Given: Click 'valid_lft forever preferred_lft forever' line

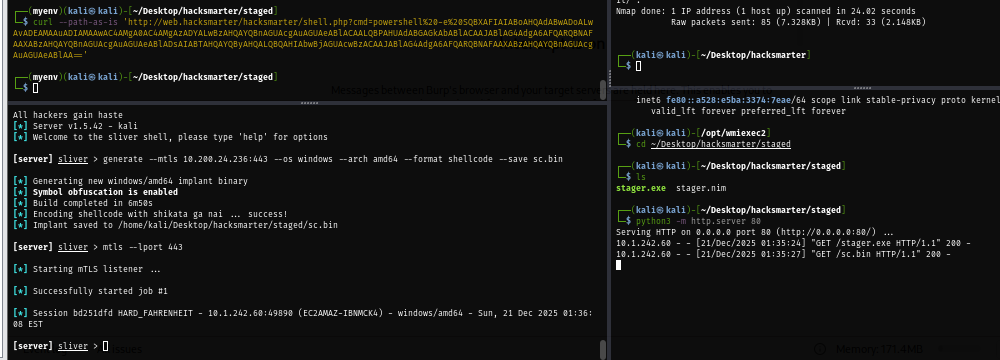Looking at the screenshot, I should point(748,111).
